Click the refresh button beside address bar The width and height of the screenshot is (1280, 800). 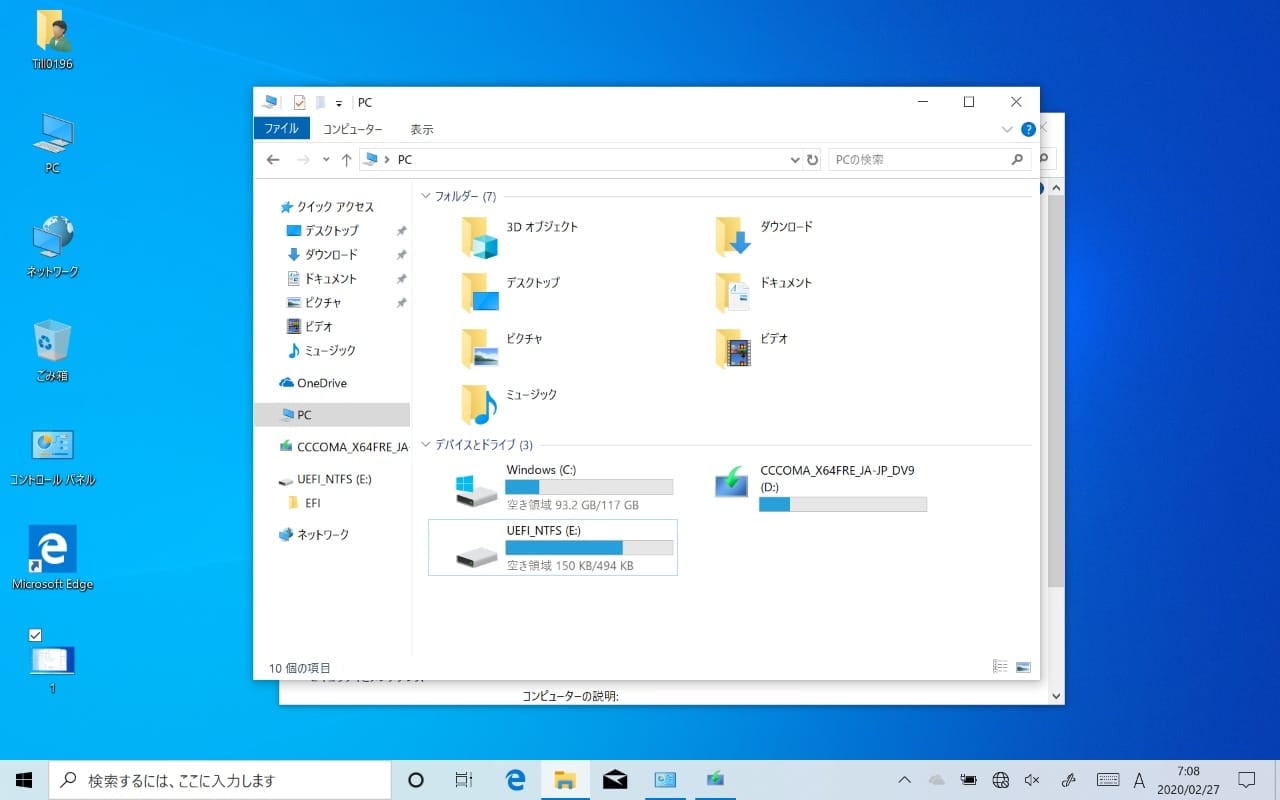click(812, 160)
